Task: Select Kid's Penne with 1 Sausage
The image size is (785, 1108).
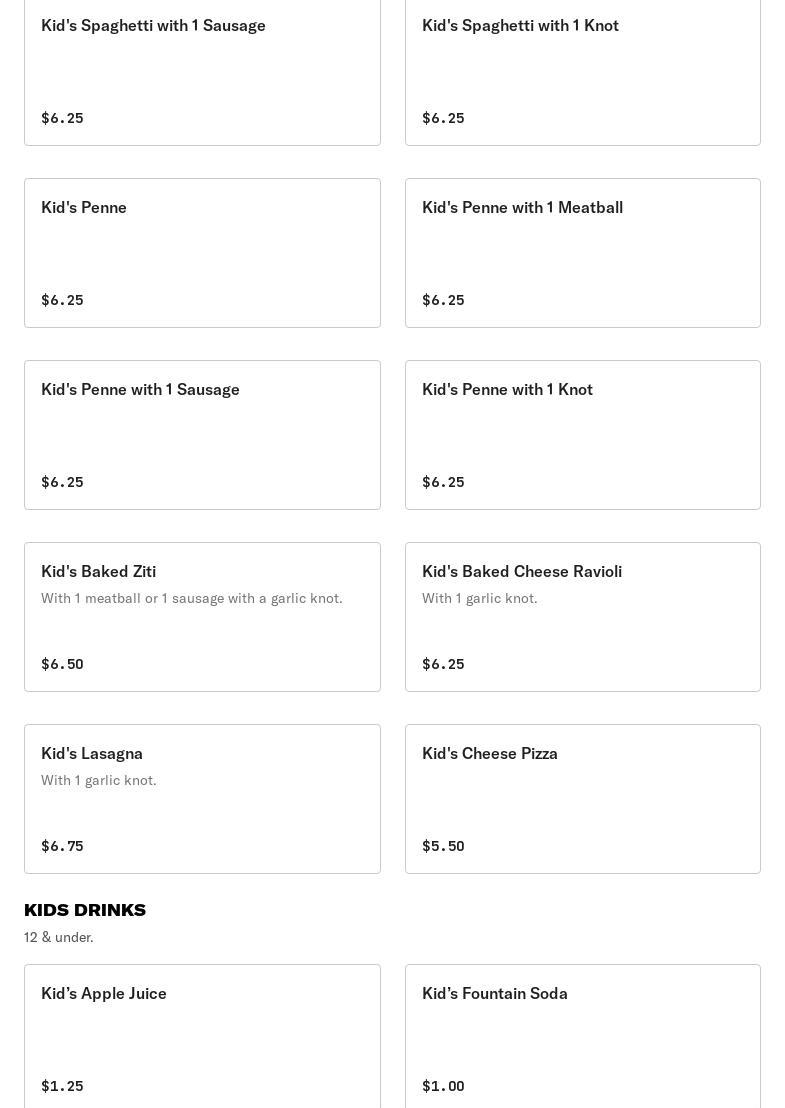Action: (202, 434)
